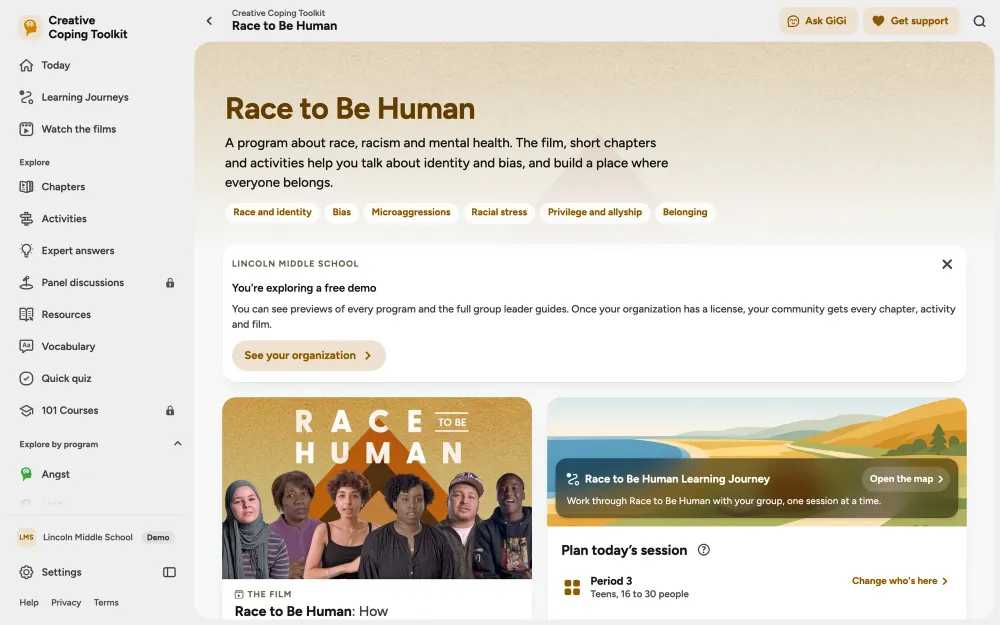Click 'Teens, 16 to 30 people' text
The width and height of the screenshot is (1000, 625).
(639, 594)
